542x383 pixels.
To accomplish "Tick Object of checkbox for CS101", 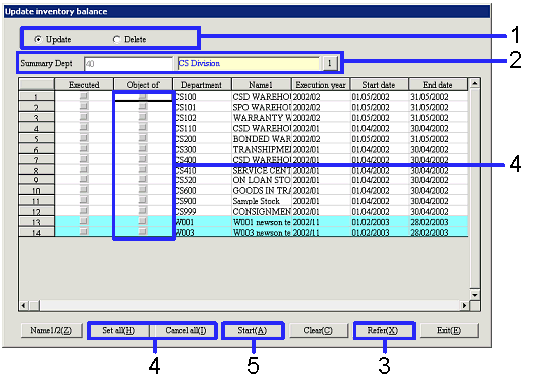I will (143, 106).
